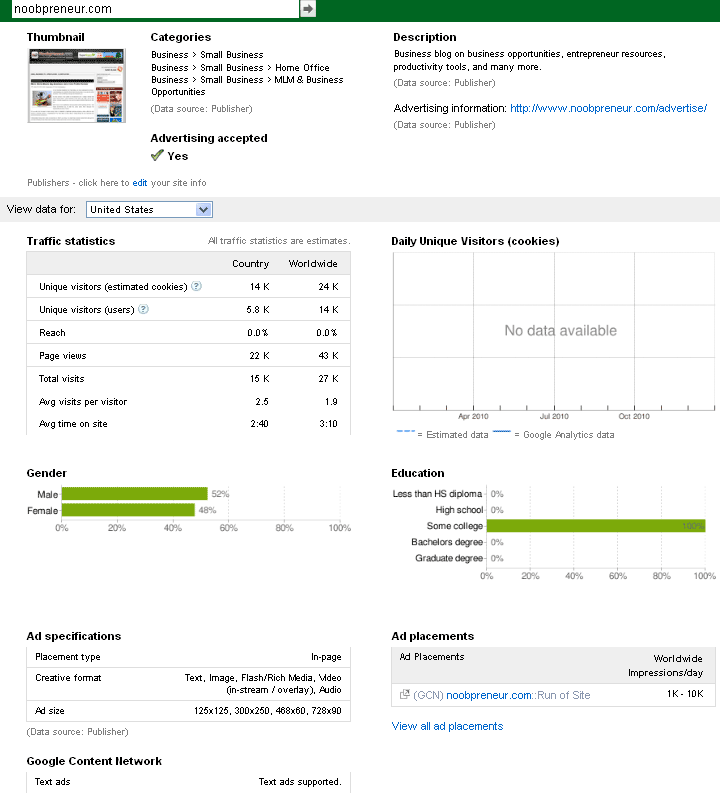Click the Placement type row
Screen dimensions: 720x794
188,657
